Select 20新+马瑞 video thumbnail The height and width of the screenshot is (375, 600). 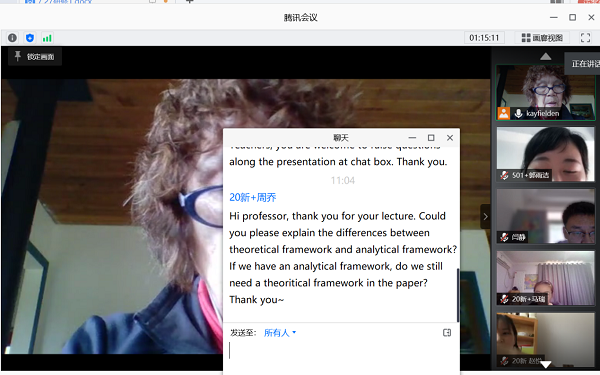point(546,278)
